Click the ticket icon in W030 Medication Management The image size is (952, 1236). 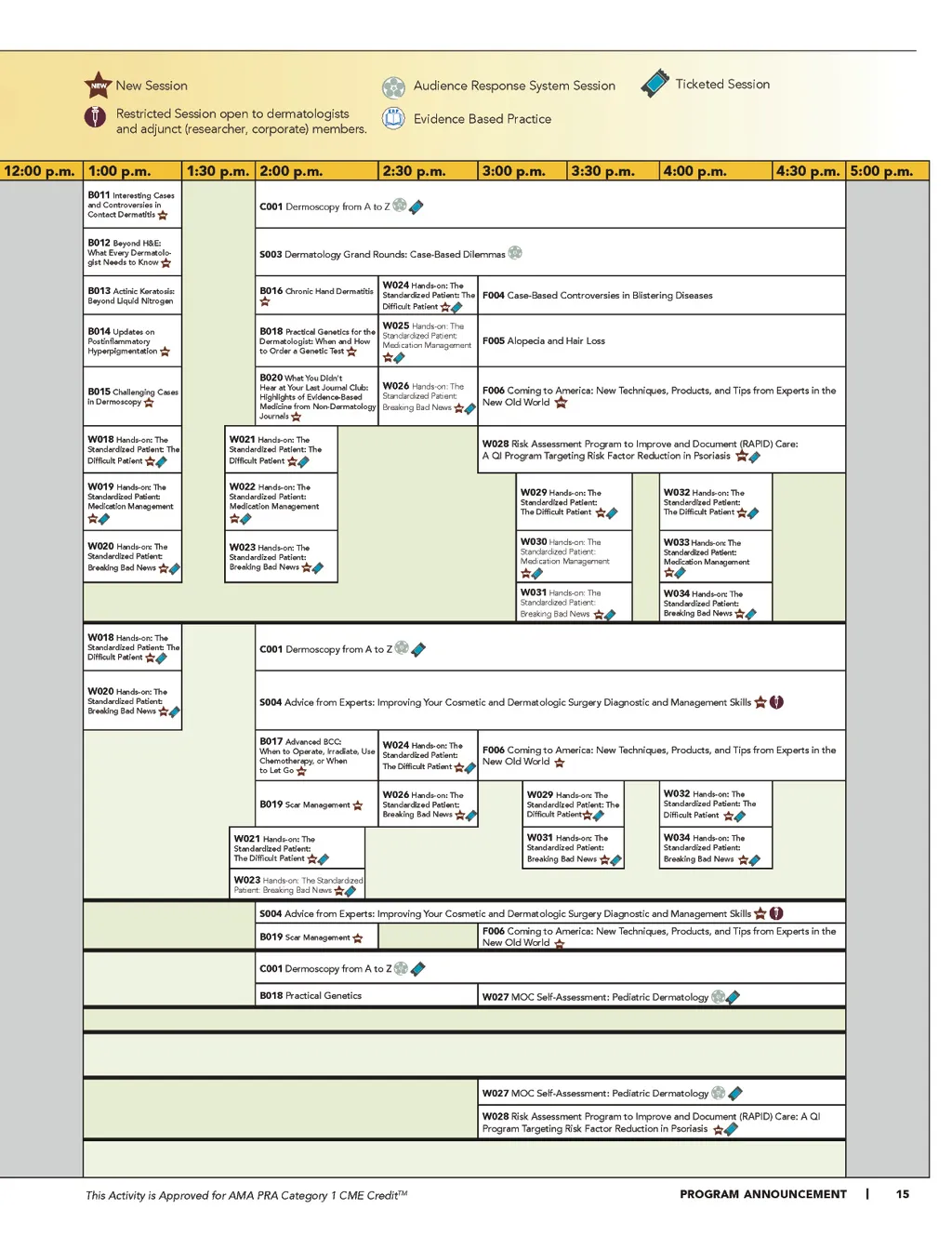tap(537, 574)
